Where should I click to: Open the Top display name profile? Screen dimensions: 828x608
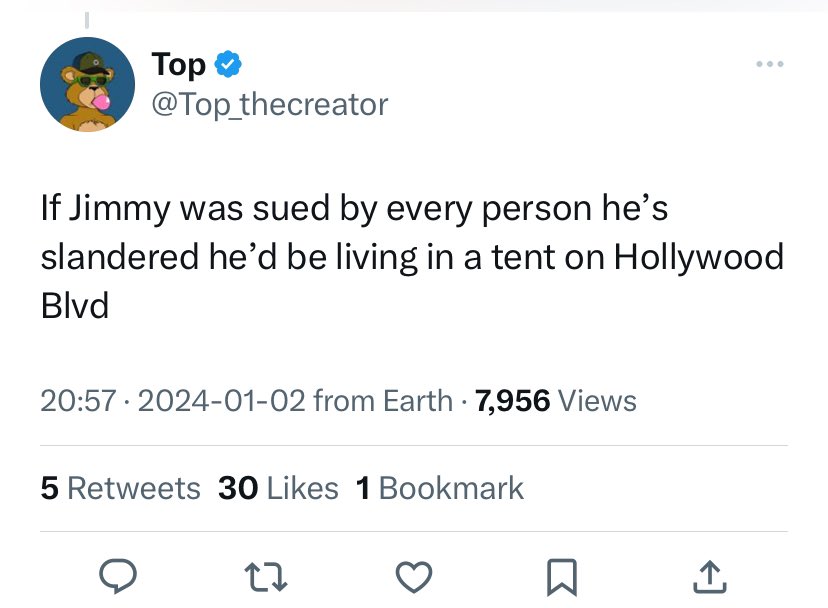coord(178,65)
